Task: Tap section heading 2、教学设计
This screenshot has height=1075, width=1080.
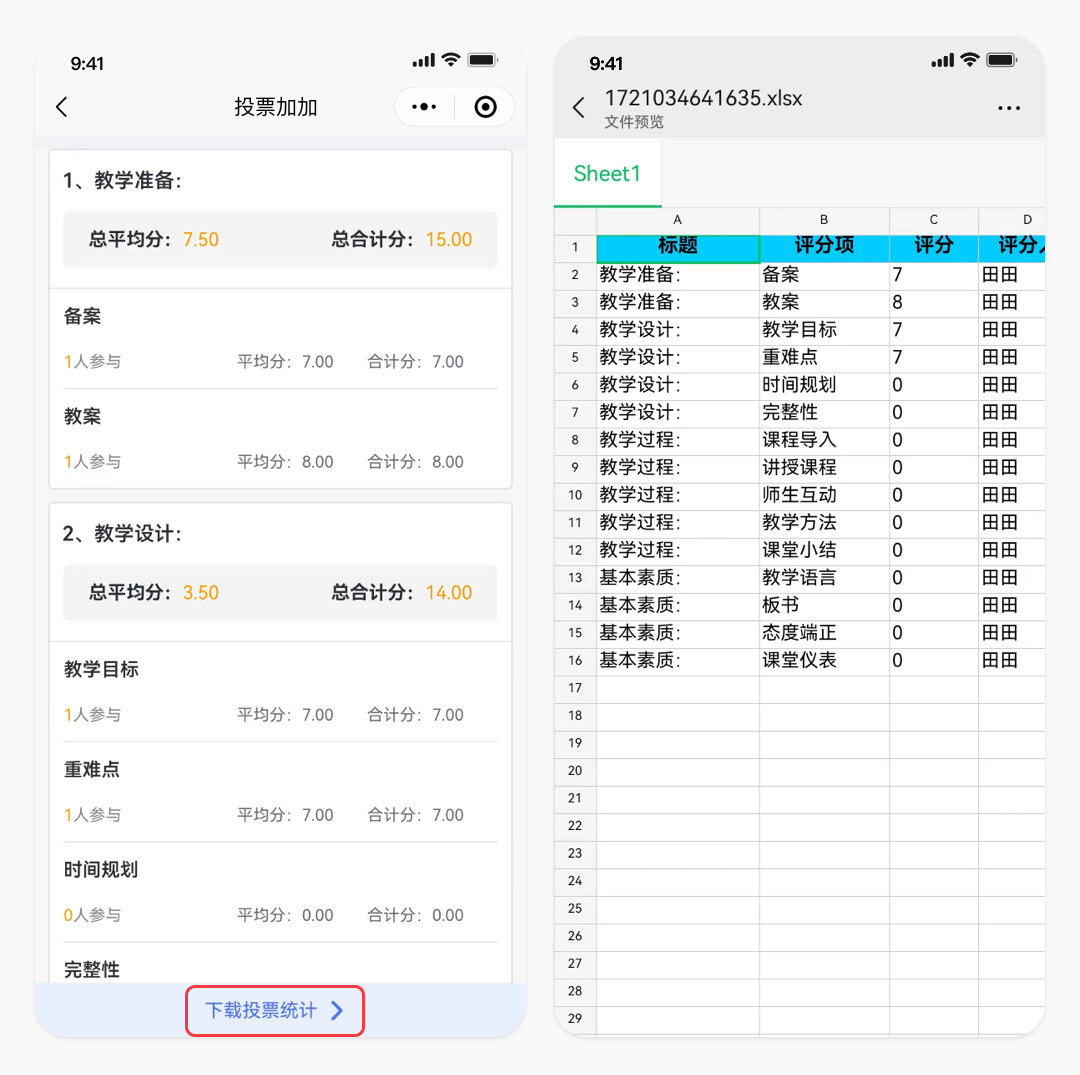Action: (123, 534)
